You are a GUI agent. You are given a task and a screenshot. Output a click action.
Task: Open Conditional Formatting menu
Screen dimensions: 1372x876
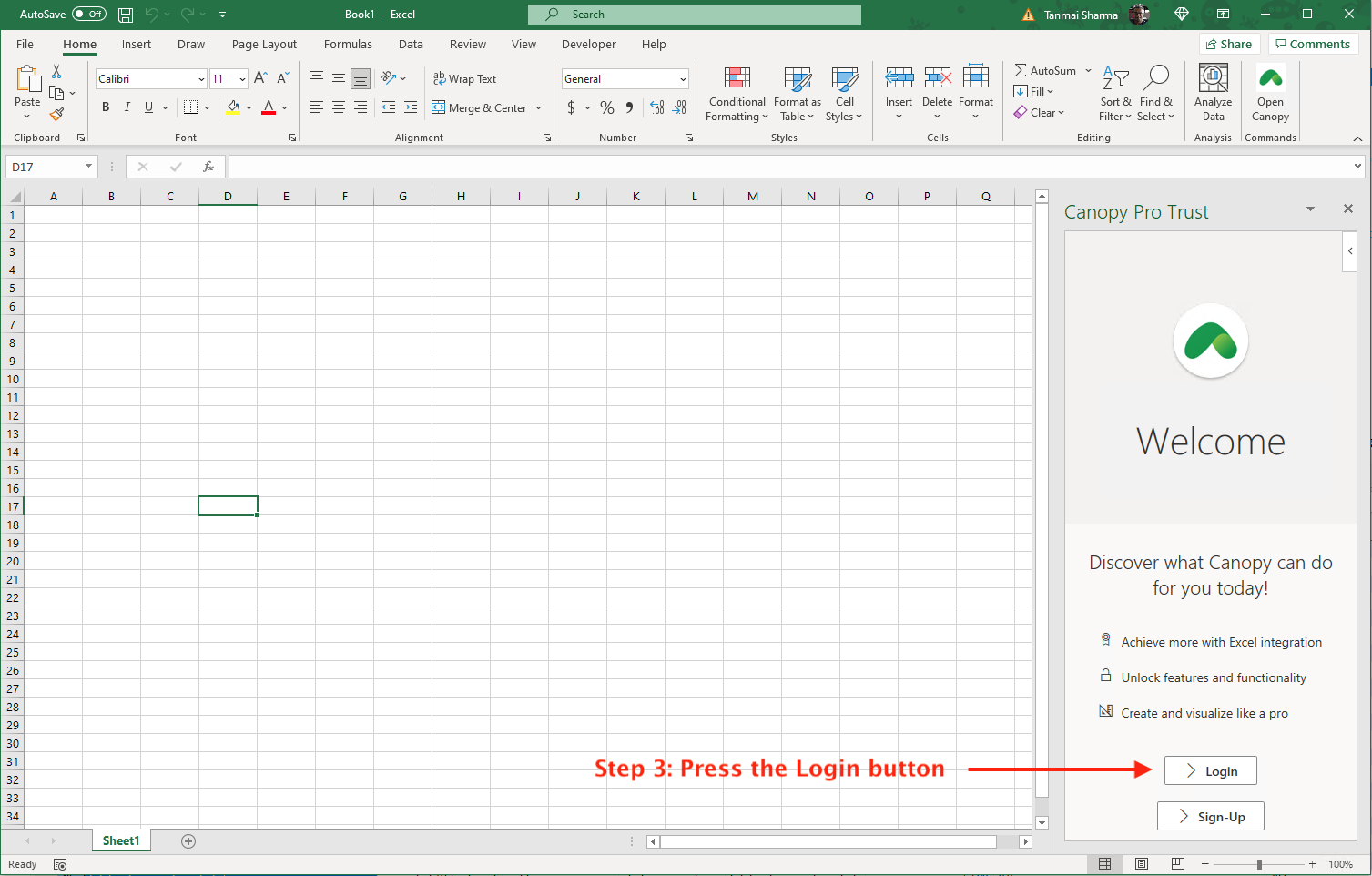click(x=737, y=94)
